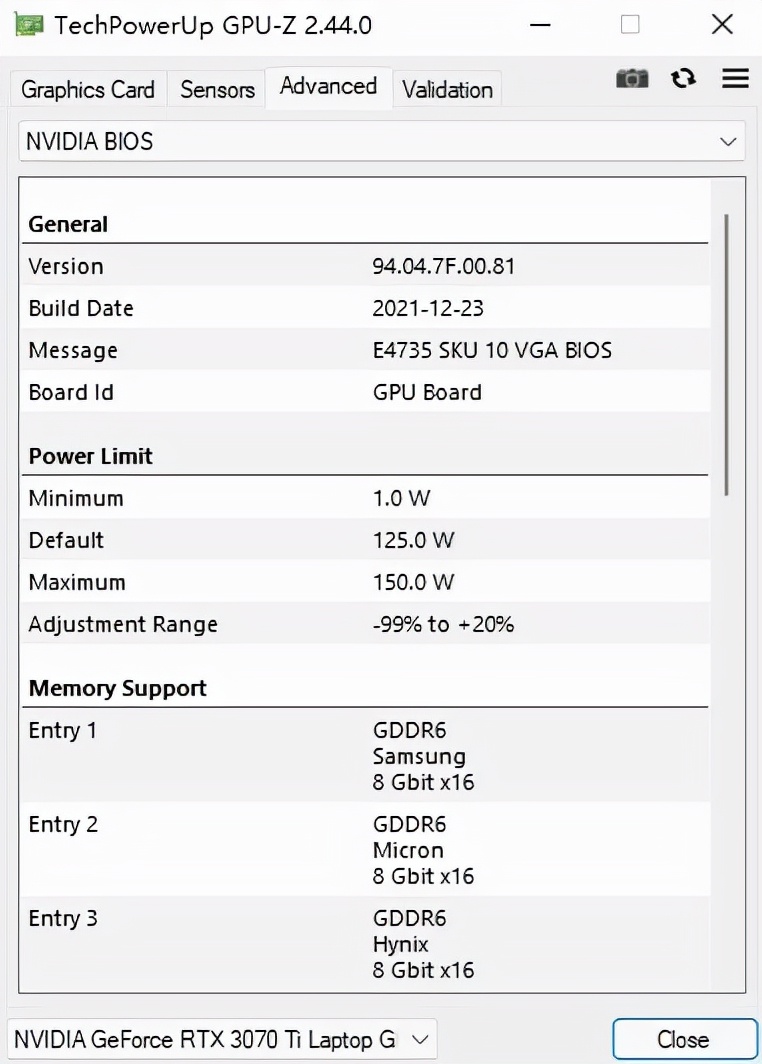Click the Default power limit row
The height and width of the screenshot is (1064, 762).
[x=365, y=540]
